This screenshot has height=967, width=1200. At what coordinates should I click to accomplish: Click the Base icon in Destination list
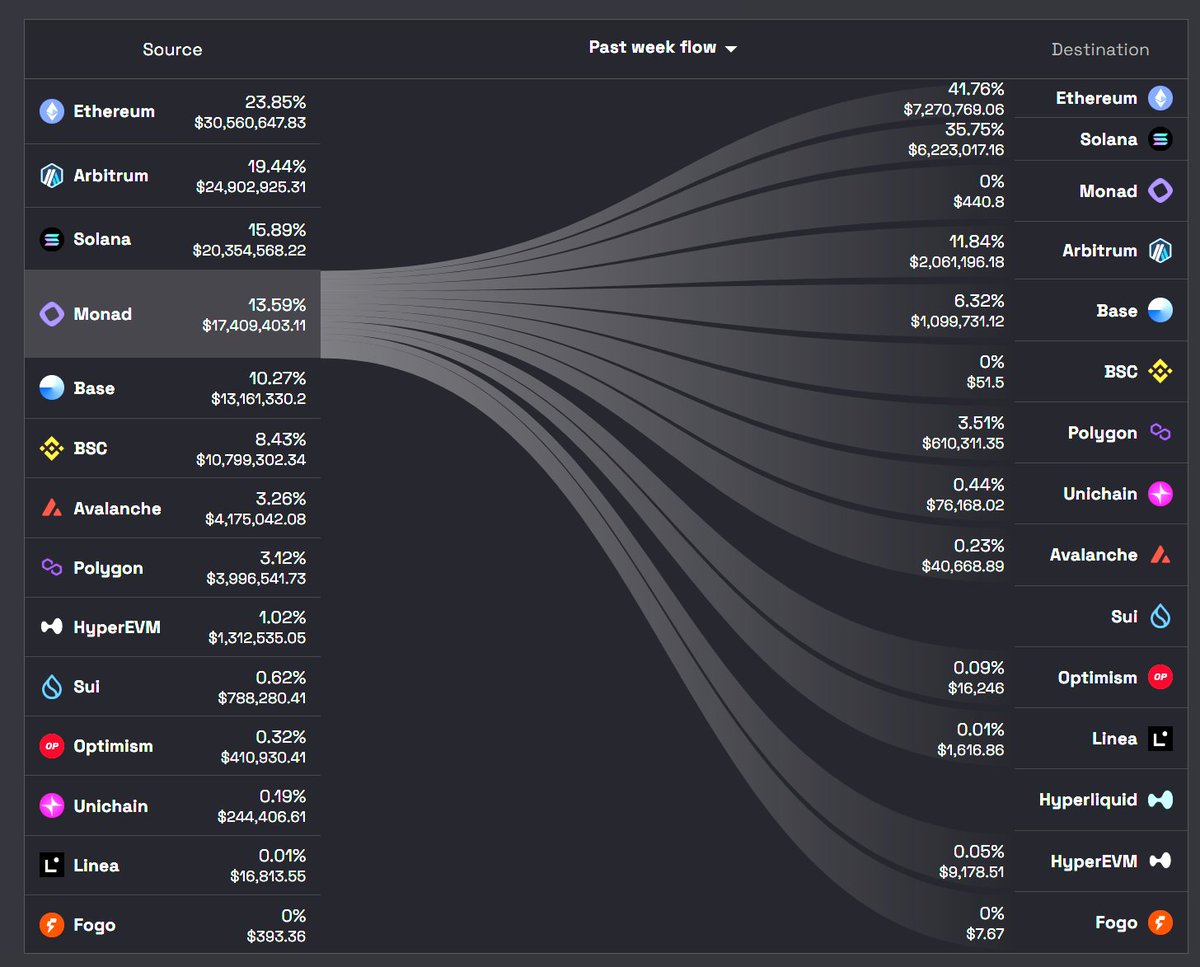1160,311
